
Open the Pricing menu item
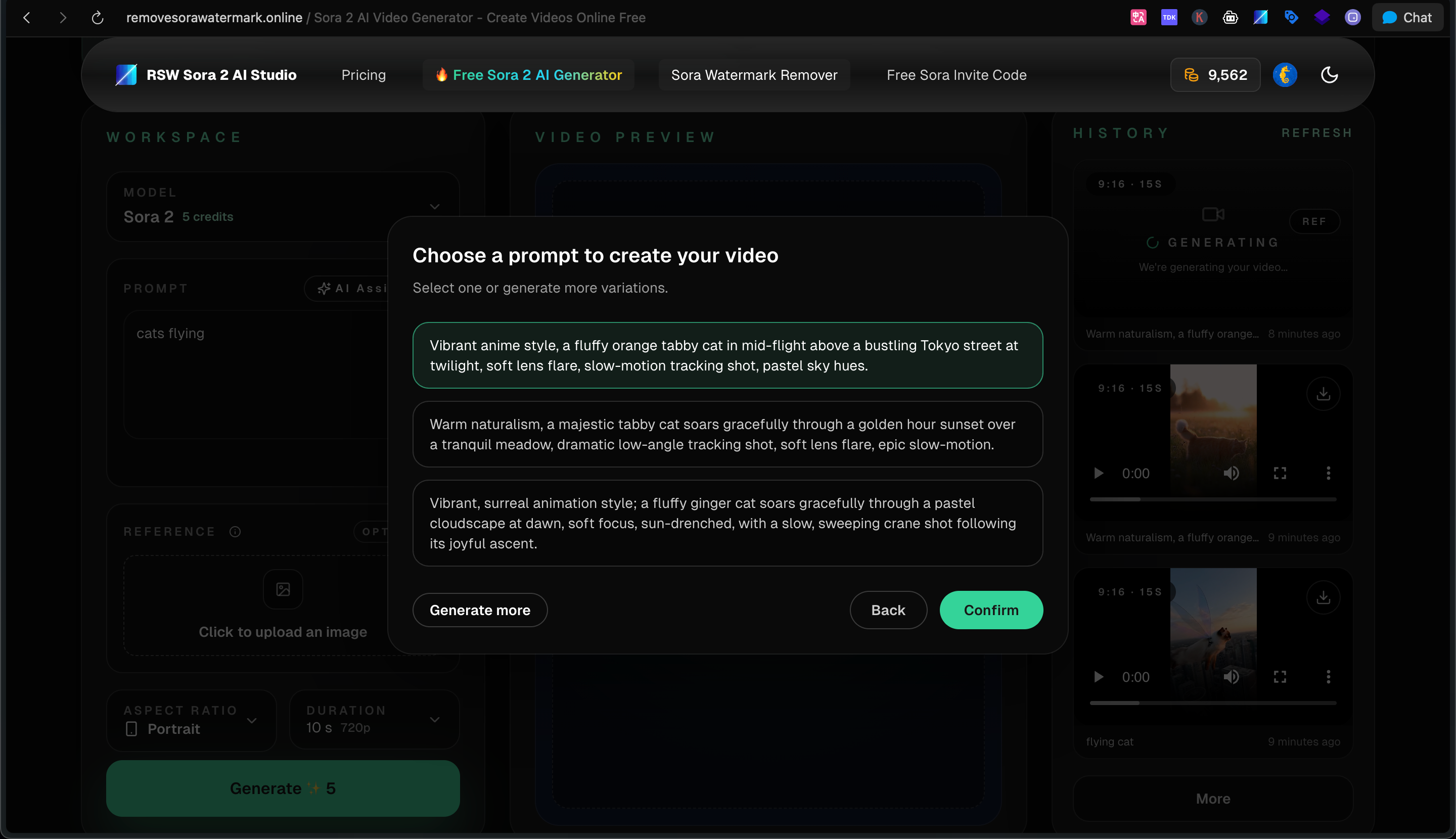[x=363, y=75]
